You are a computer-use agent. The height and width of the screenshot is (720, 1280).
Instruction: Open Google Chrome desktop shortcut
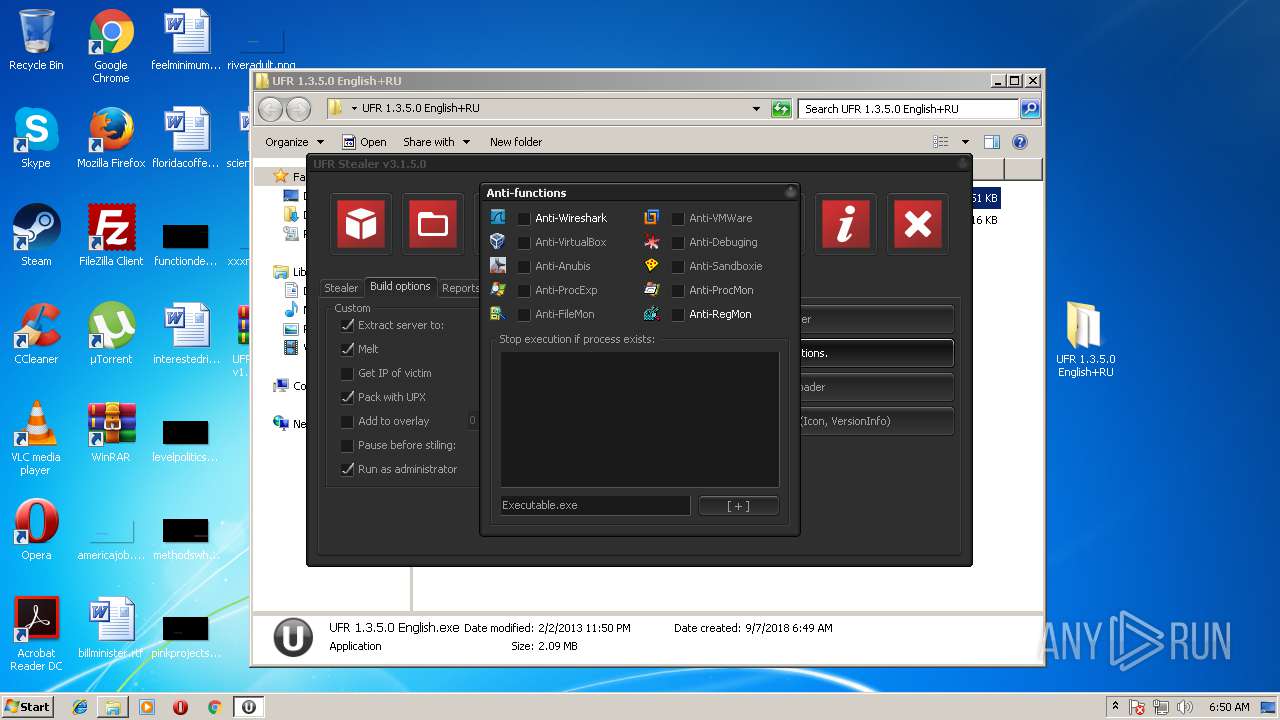pos(111,47)
